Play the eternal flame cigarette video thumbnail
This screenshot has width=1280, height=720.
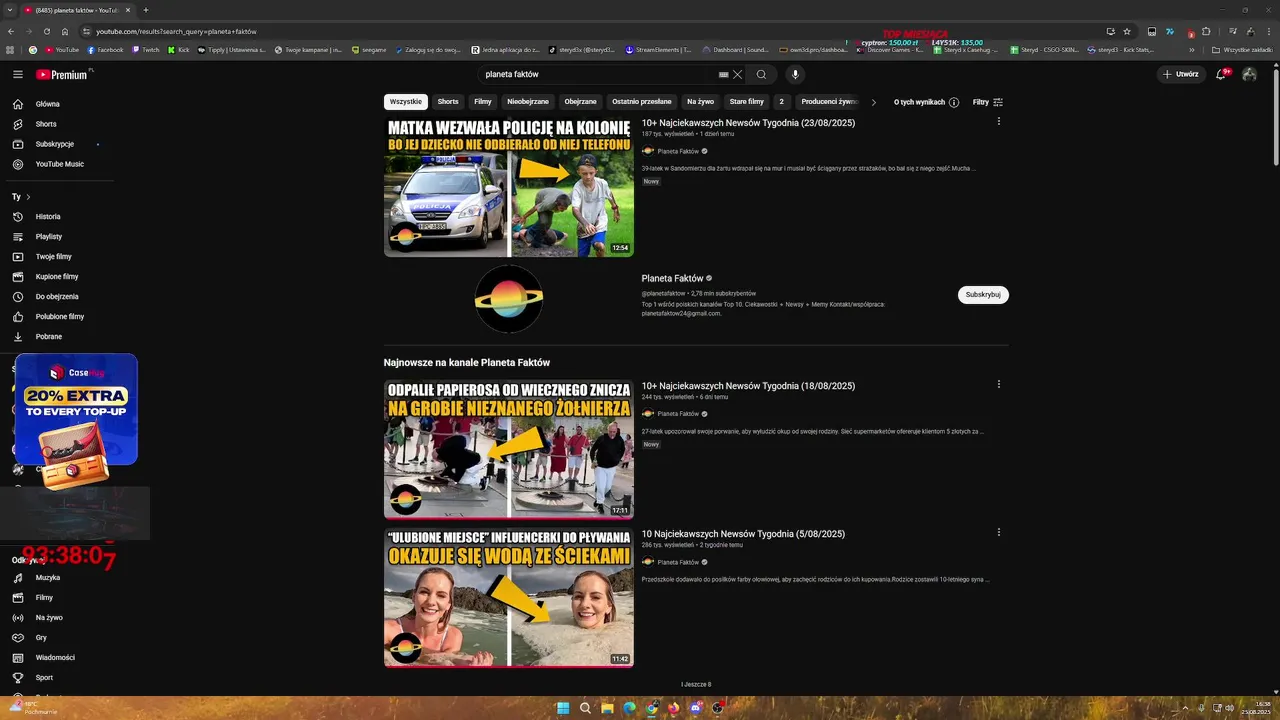point(509,449)
